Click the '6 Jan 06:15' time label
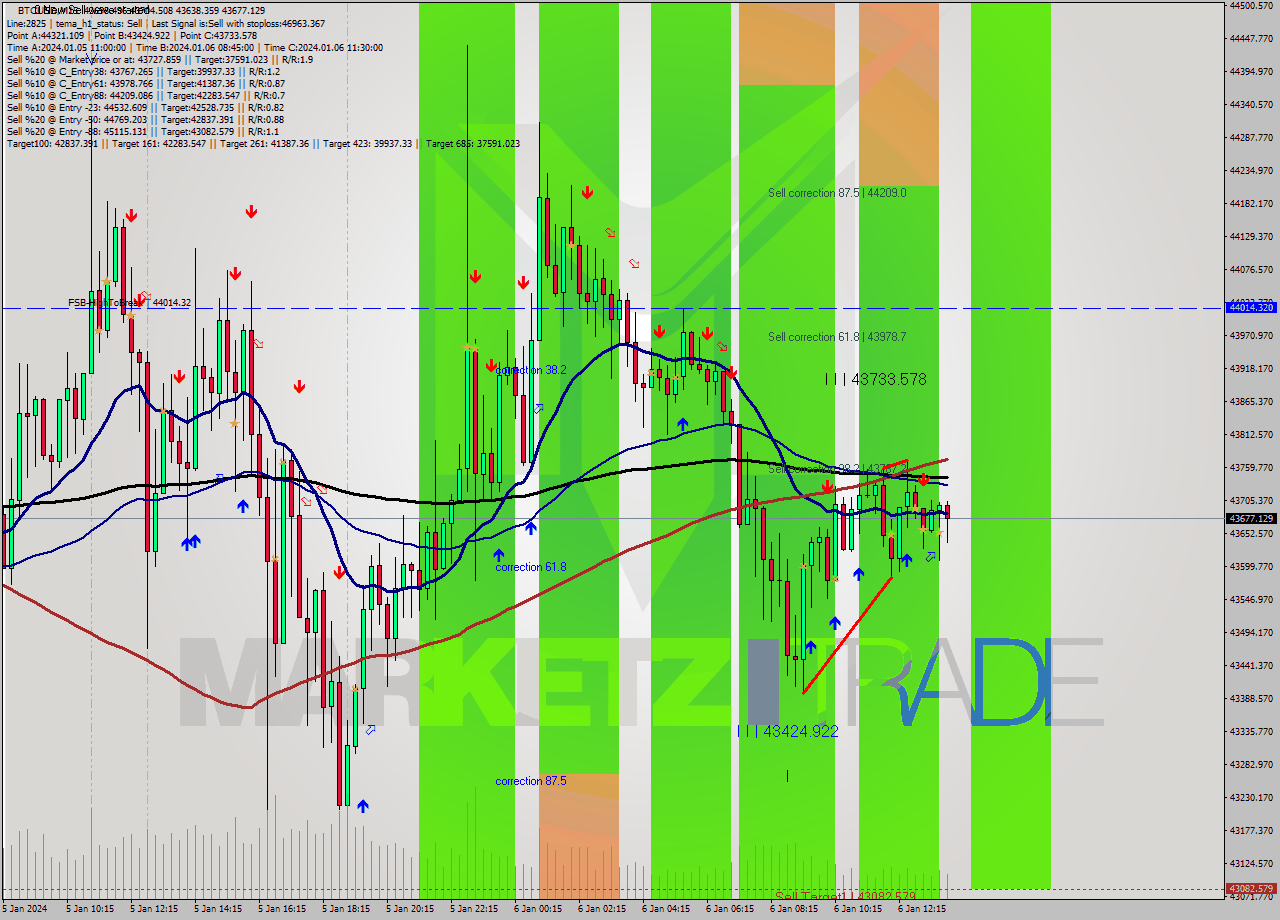 730,909
